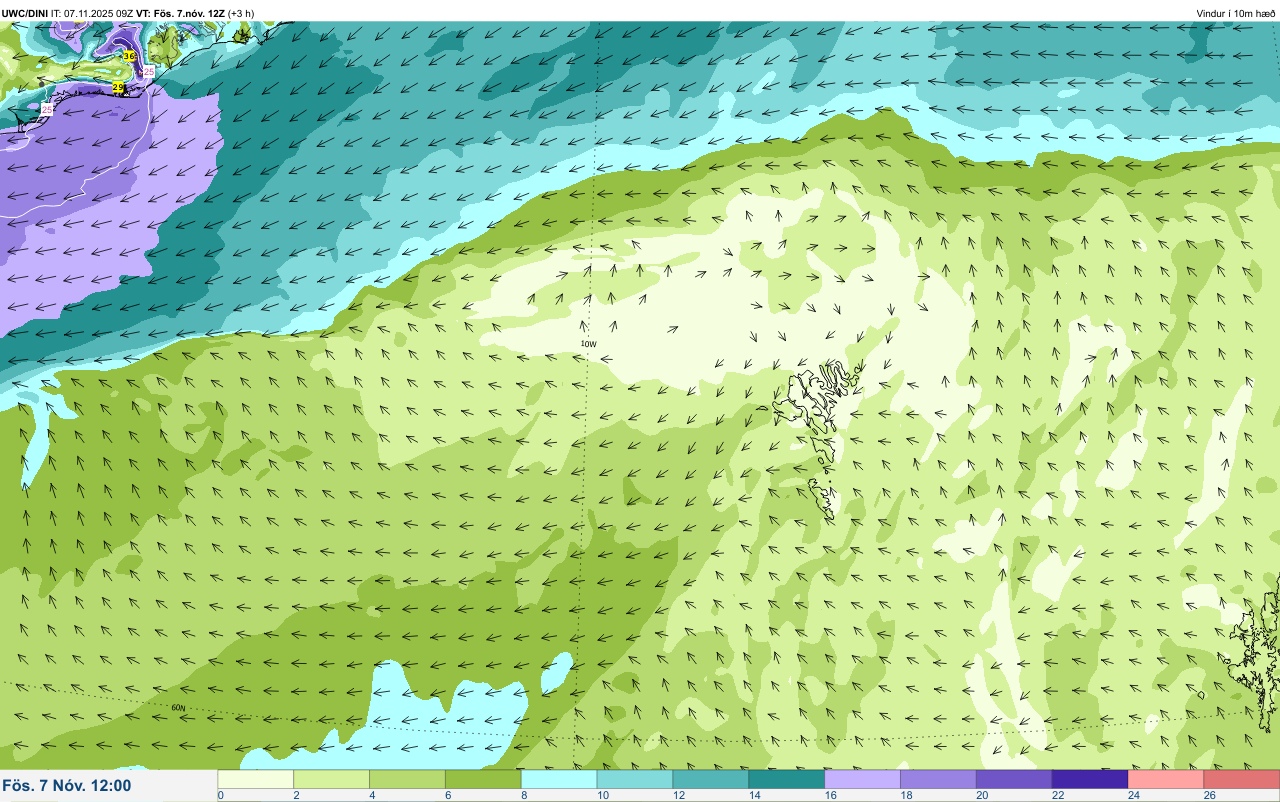This screenshot has height=802, width=1280.
Task: Click the pale cyan 8–10 legend swatch
Action: click(x=559, y=779)
